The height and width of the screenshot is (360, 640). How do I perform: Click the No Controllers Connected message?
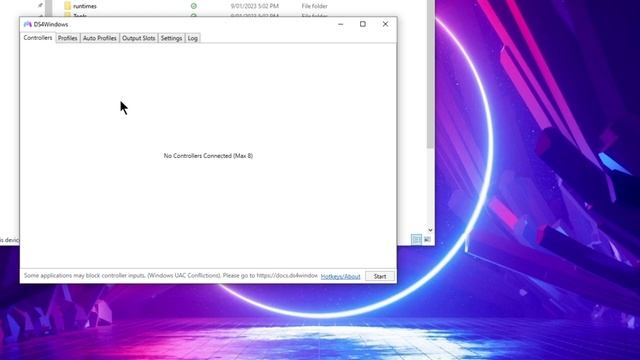click(x=208, y=156)
